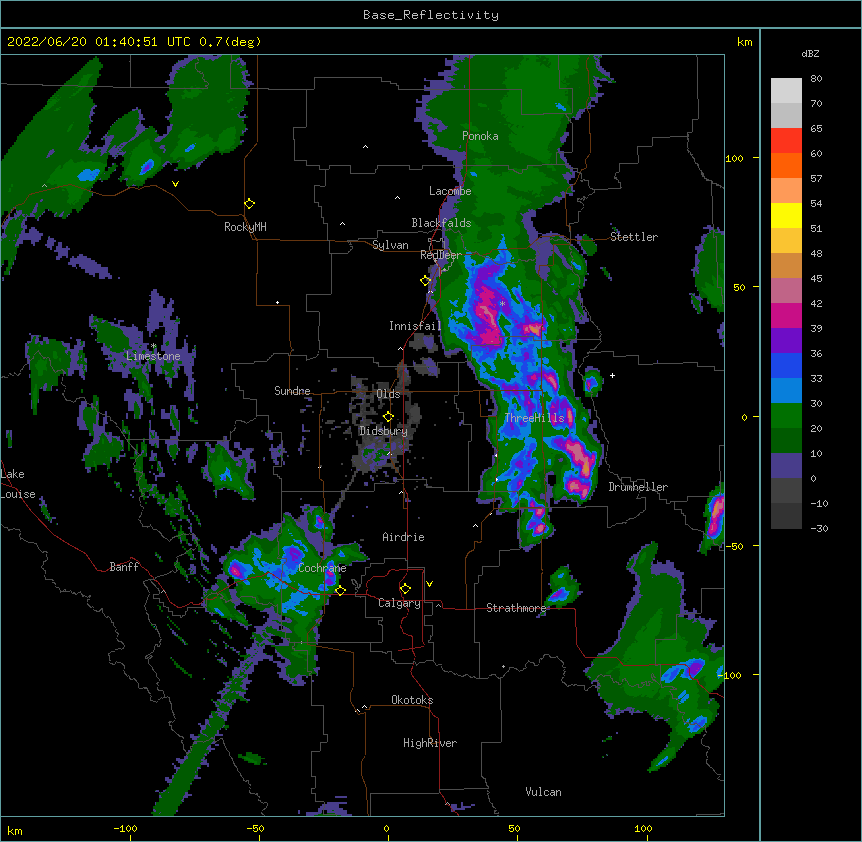The width and height of the screenshot is (862, 842).
Task: Click the Didsbury label
Action: click(x=383, y=431)
